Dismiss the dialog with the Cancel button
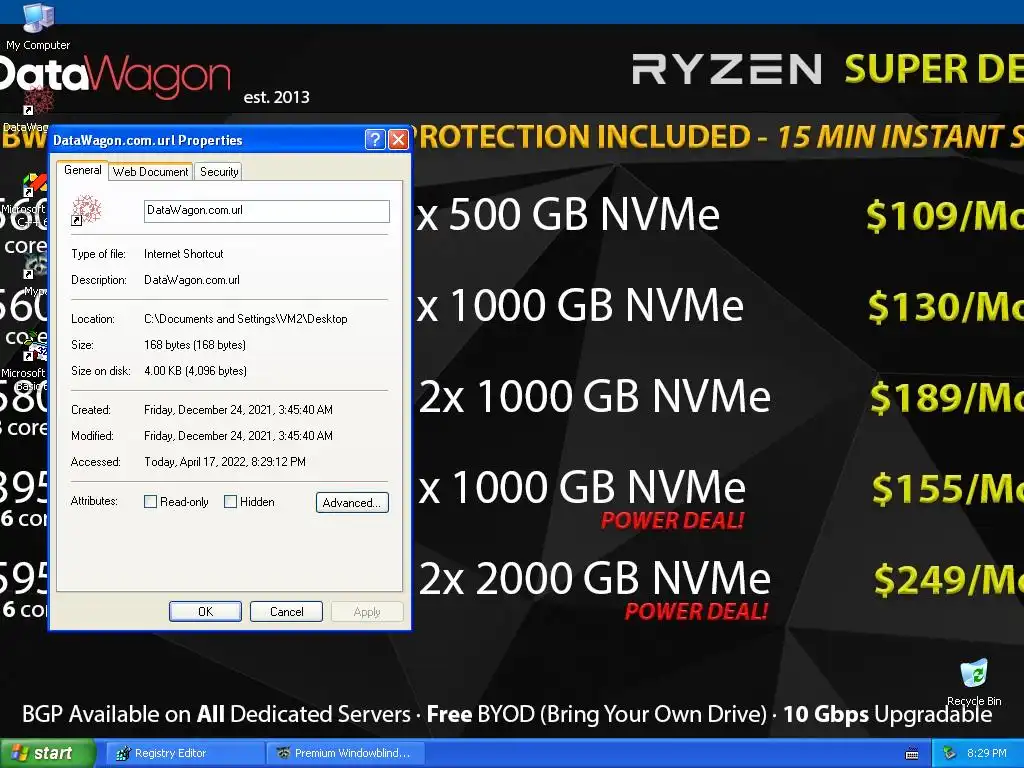 pyautogui.click(x=287, y=611)
